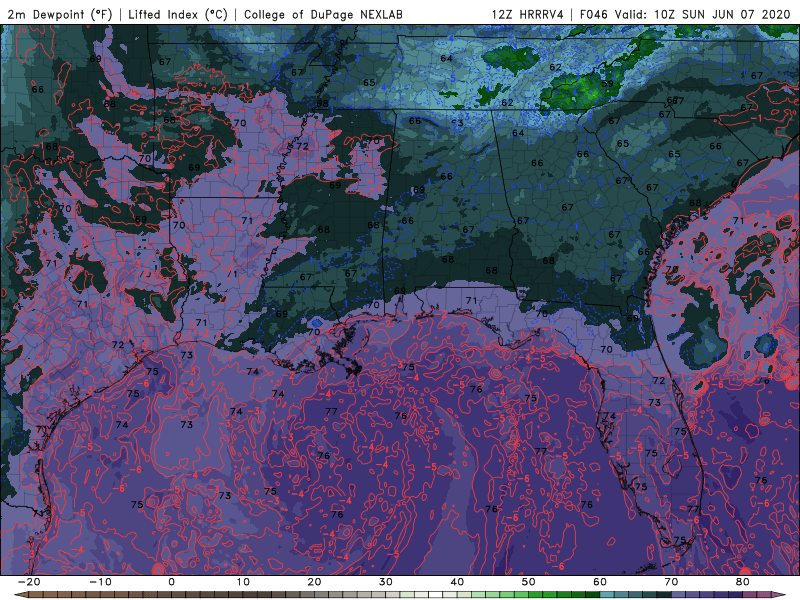The image size is (800, 600).
Task: Click the 50 tick label on the color scale
Action: pyautogui.click(x=529, y=582)
